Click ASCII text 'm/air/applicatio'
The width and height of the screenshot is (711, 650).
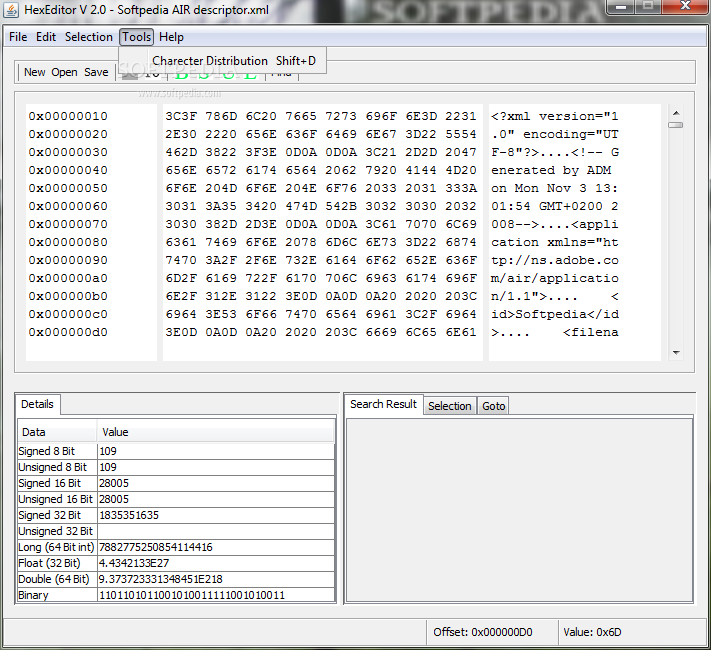[x=555, y=278]
